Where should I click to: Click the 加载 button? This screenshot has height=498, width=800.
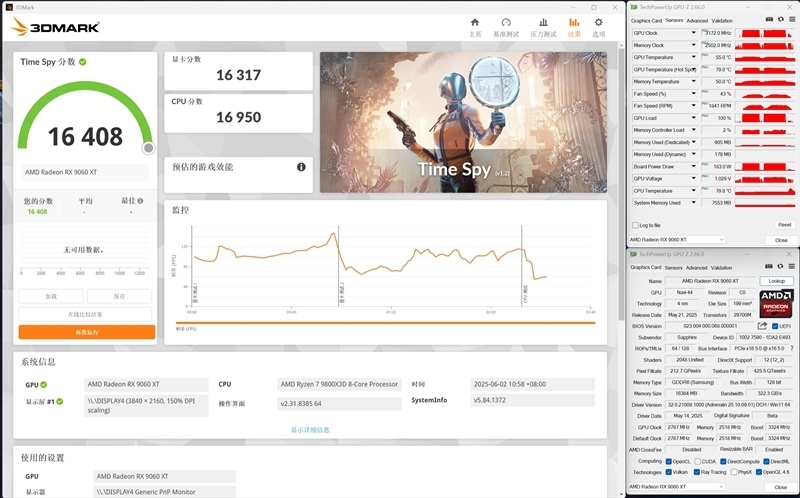click(x=51, y=296)
